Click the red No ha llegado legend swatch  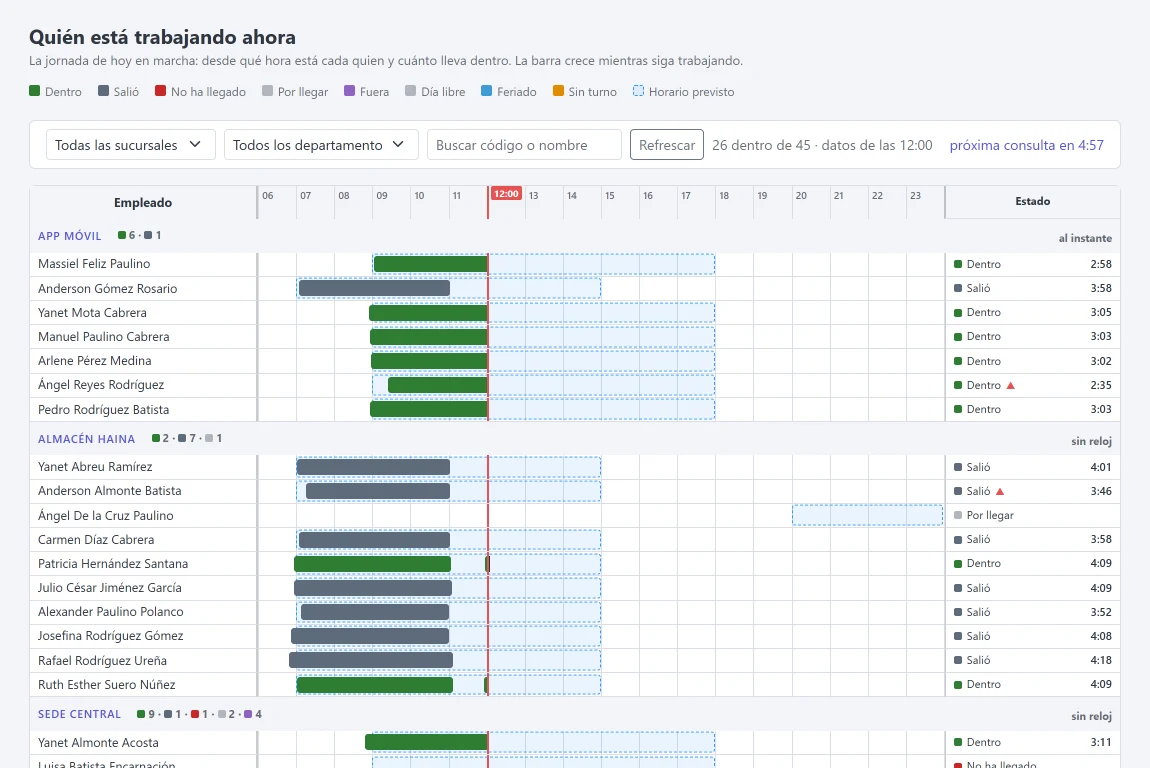[161, 91]
